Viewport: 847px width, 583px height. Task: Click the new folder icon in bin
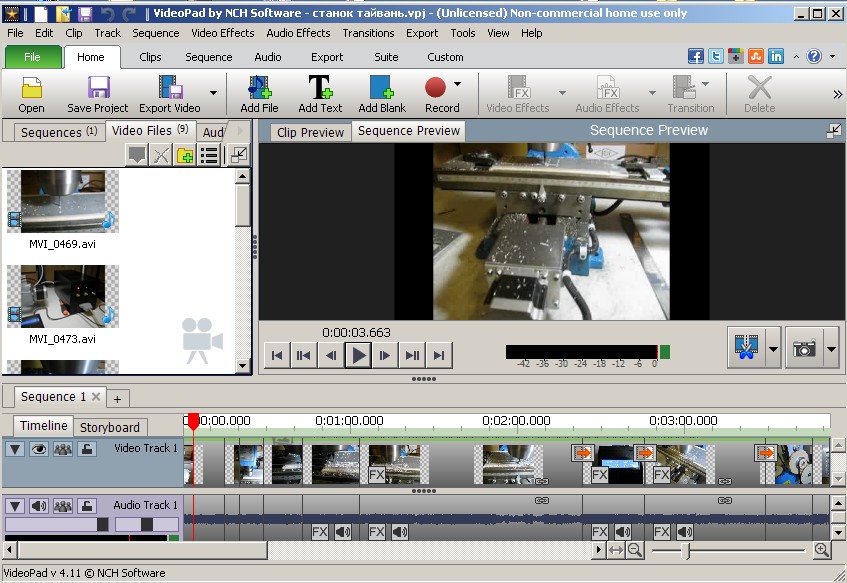pyautogui.click(x=185, y=156)
